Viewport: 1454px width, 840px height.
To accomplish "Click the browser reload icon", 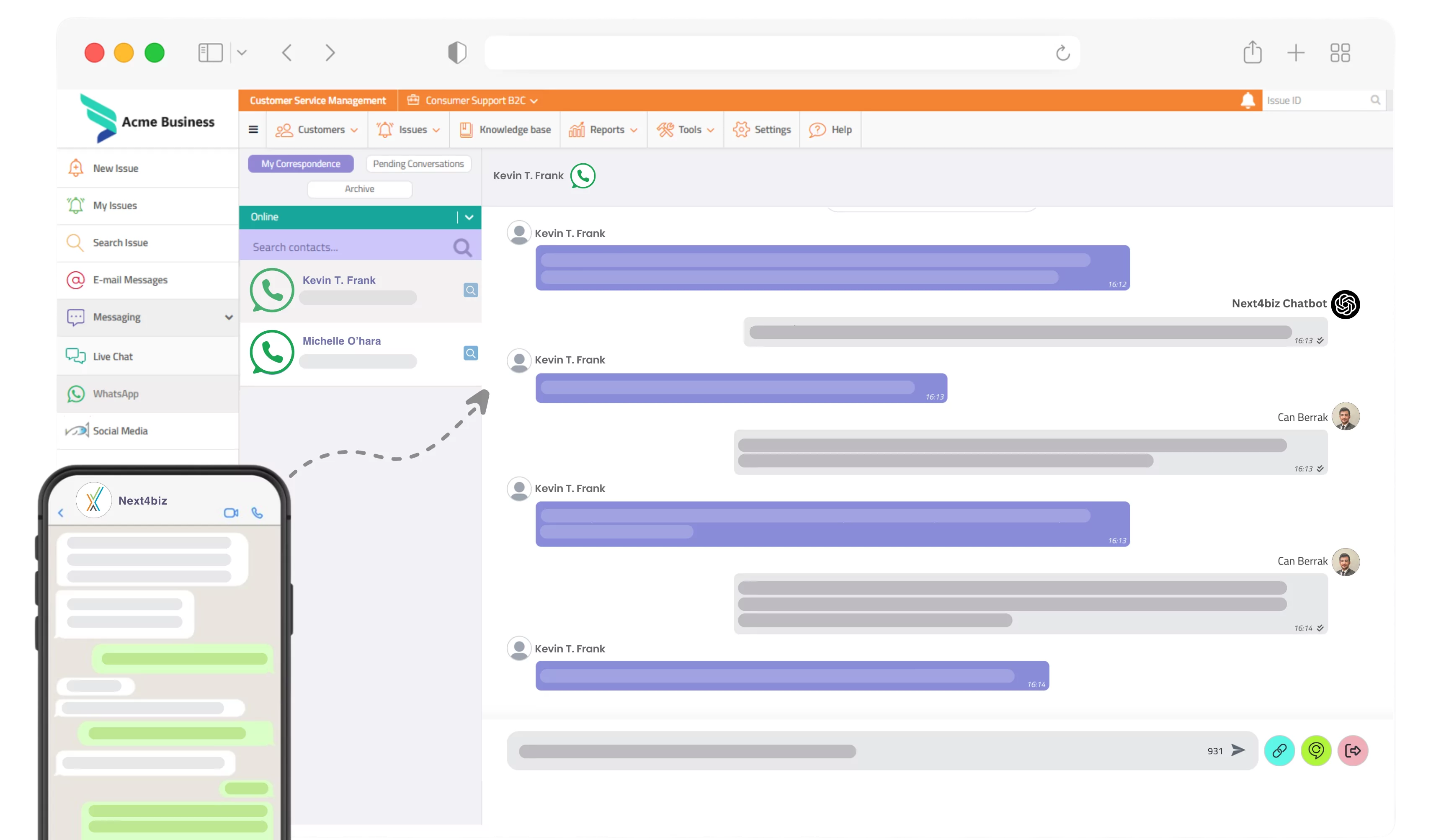I will (x=1063, y=52).
